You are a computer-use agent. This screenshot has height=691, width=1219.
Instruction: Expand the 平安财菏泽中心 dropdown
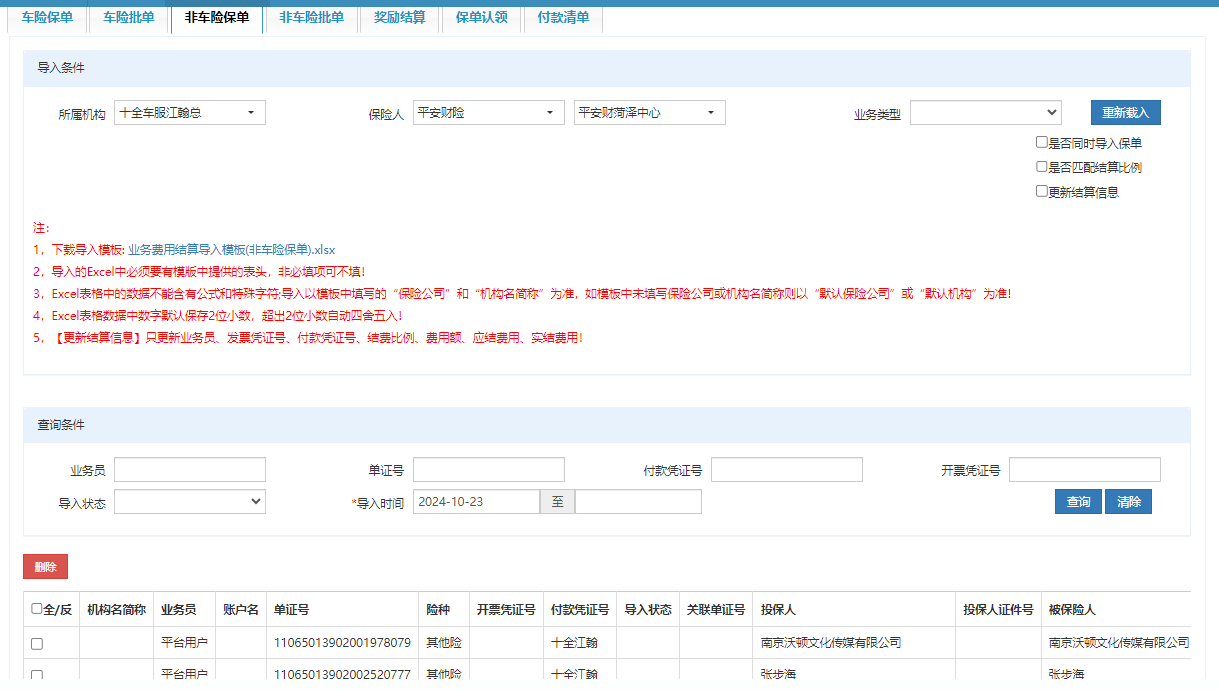click(x=649, y=113)
